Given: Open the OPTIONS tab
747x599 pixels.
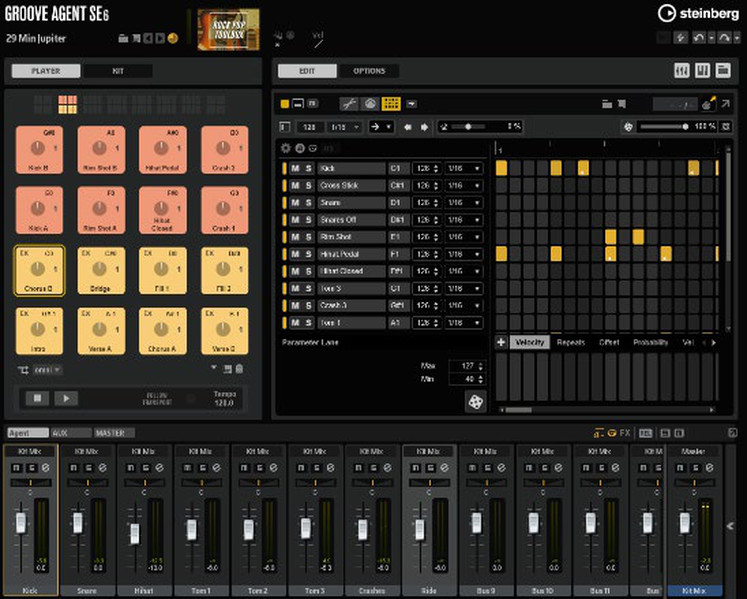Looking at the screenshot, I should 369,71.
